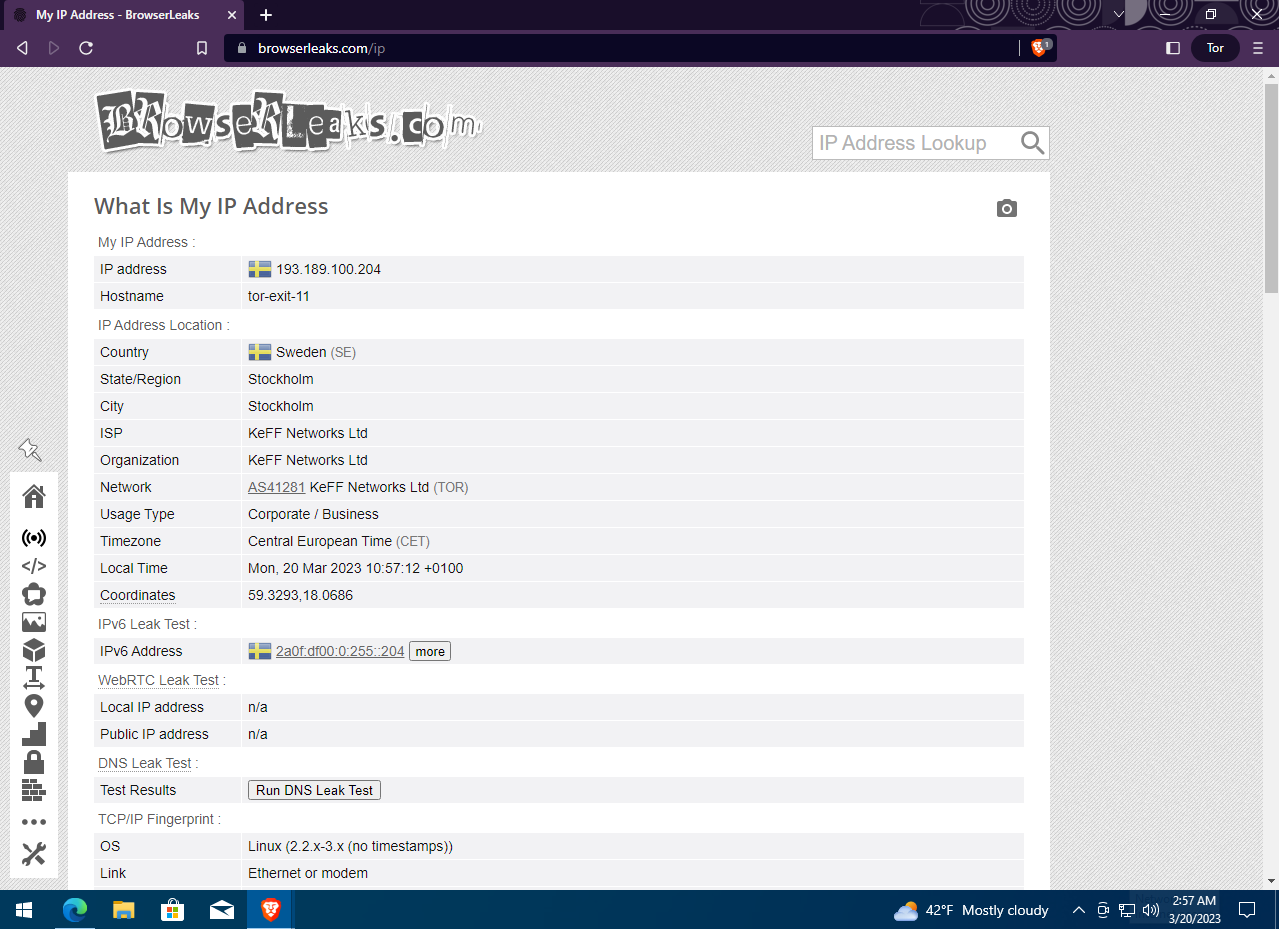This screenshot has height=929, width=1279.
Task: View site information via the address-bar padlock
Action: coord(240,48)
